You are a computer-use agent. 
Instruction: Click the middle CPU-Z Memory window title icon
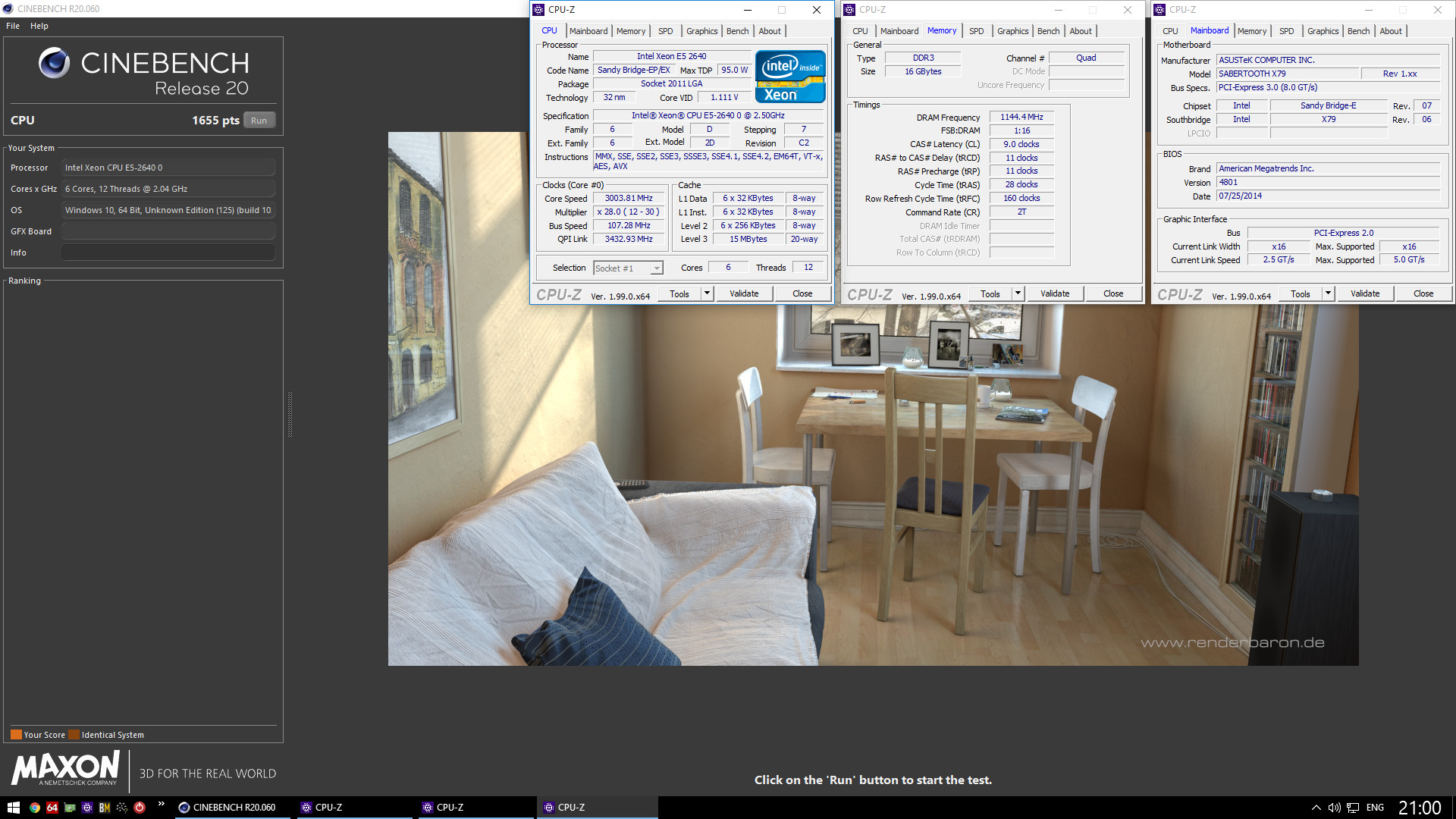tap(849, 10)
